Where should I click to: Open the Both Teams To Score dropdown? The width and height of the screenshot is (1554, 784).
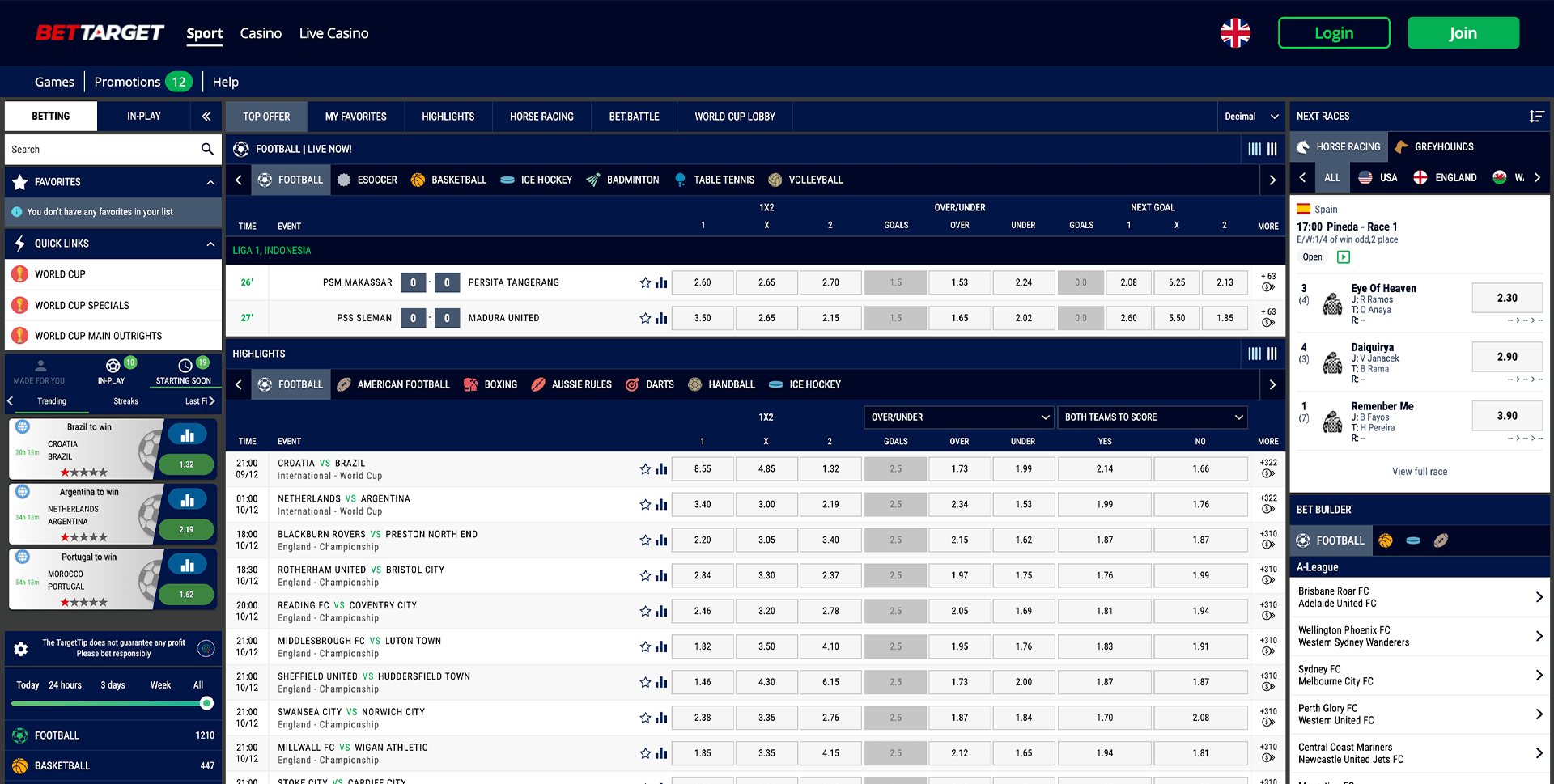click(1153, 417)
